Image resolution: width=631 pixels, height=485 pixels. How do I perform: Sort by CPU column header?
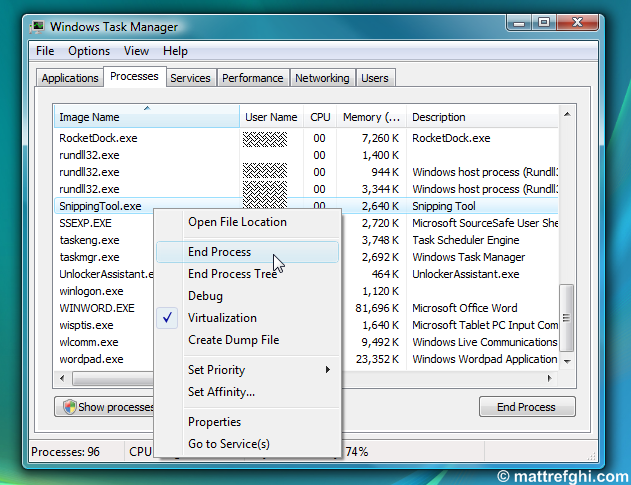click(x=320, y=117)
